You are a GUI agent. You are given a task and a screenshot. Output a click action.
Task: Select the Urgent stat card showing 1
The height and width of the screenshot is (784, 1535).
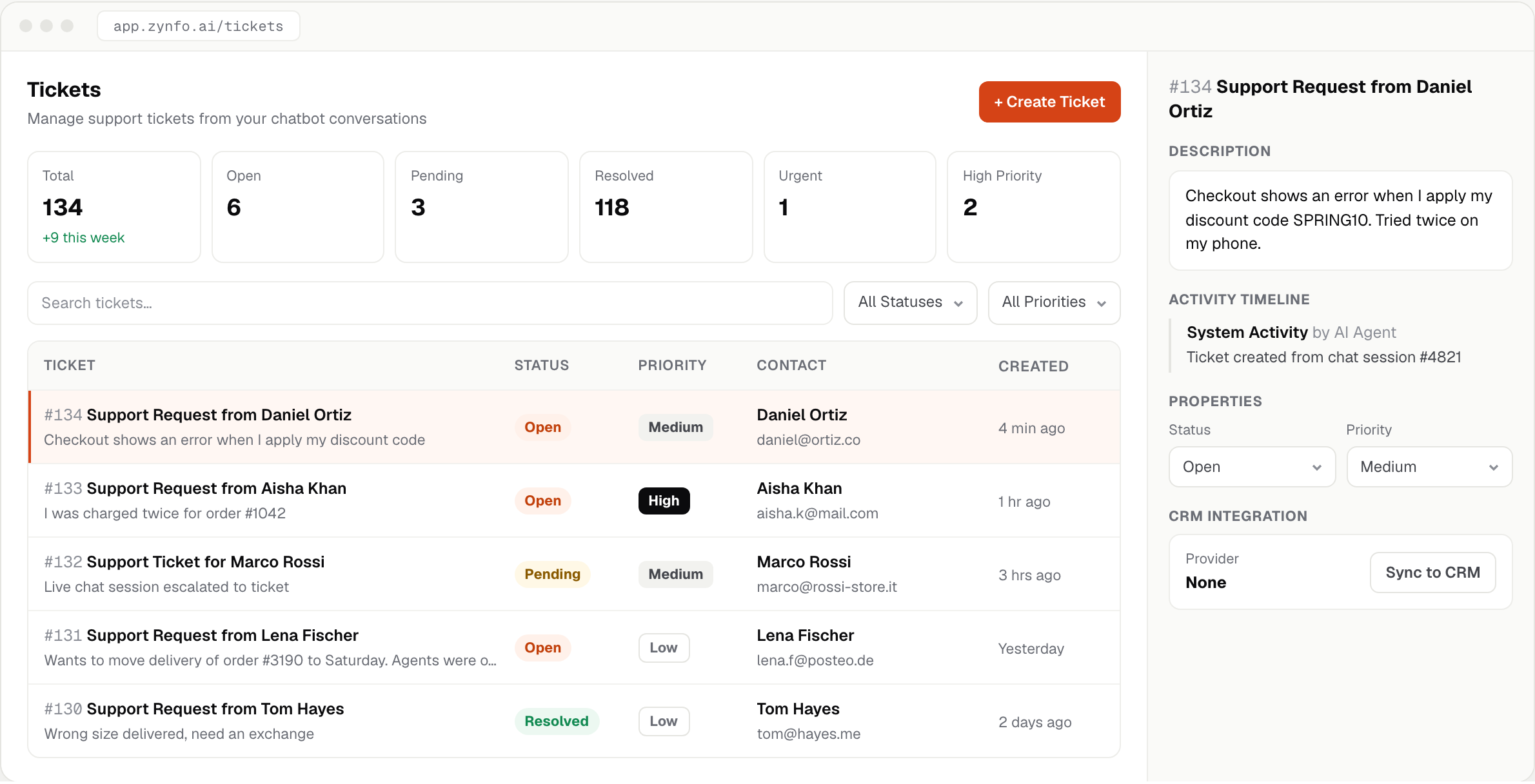point(850,207)
